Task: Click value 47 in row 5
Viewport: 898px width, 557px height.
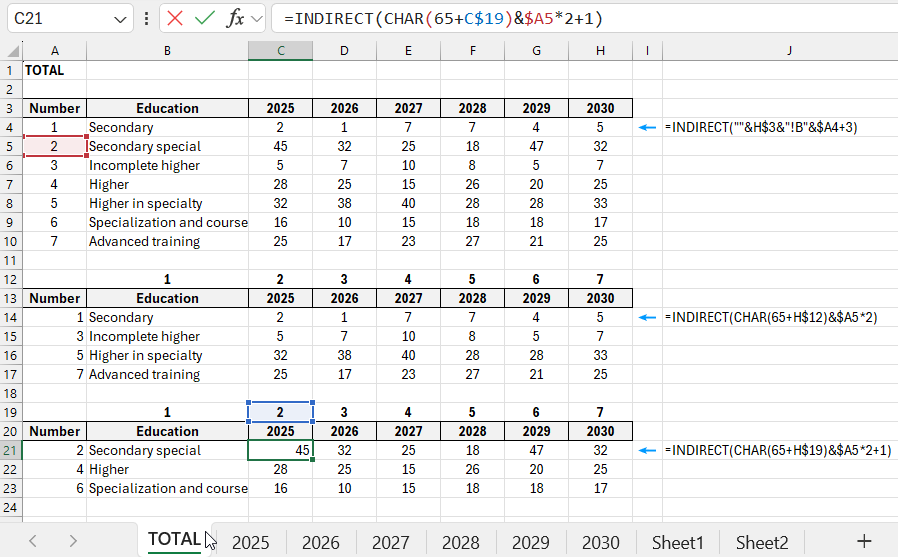Action: (536, 147)
